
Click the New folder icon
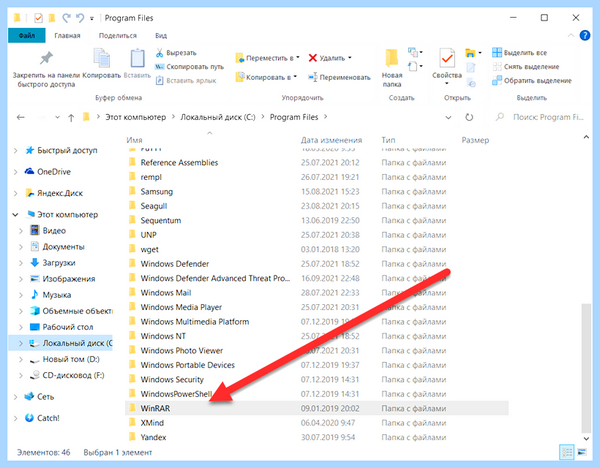click(391, 59)
